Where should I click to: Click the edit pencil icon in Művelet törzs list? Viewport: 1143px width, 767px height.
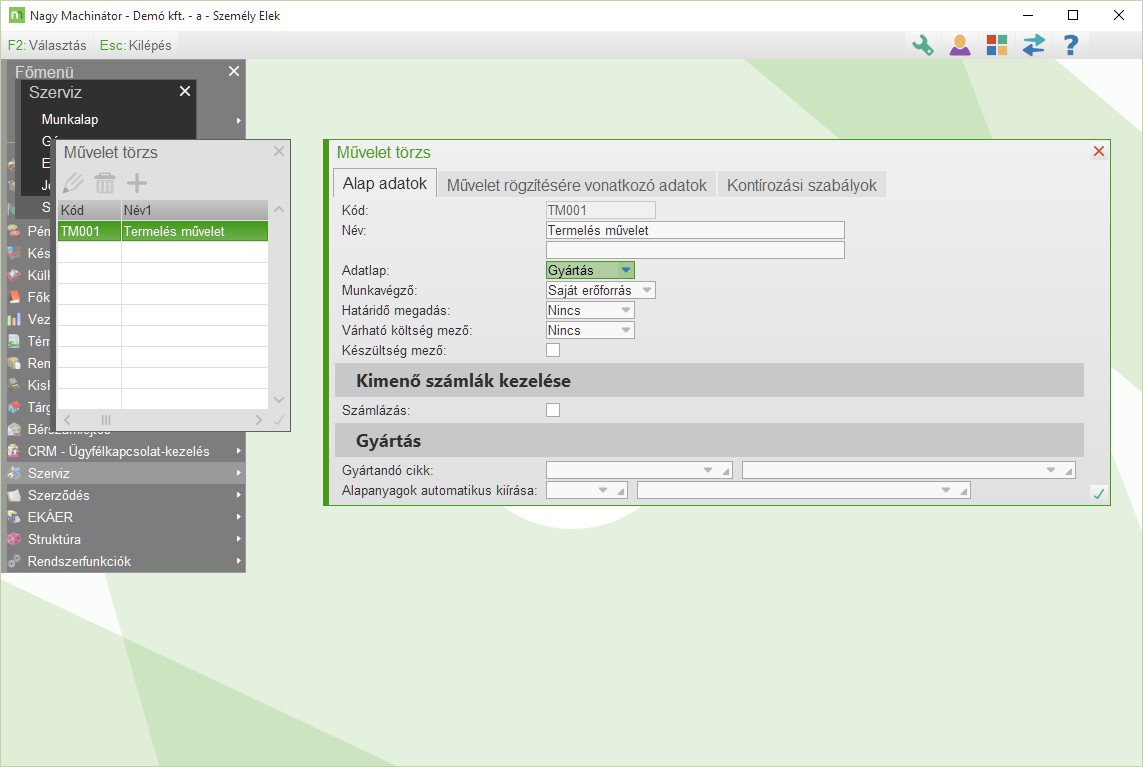(73, 182)
